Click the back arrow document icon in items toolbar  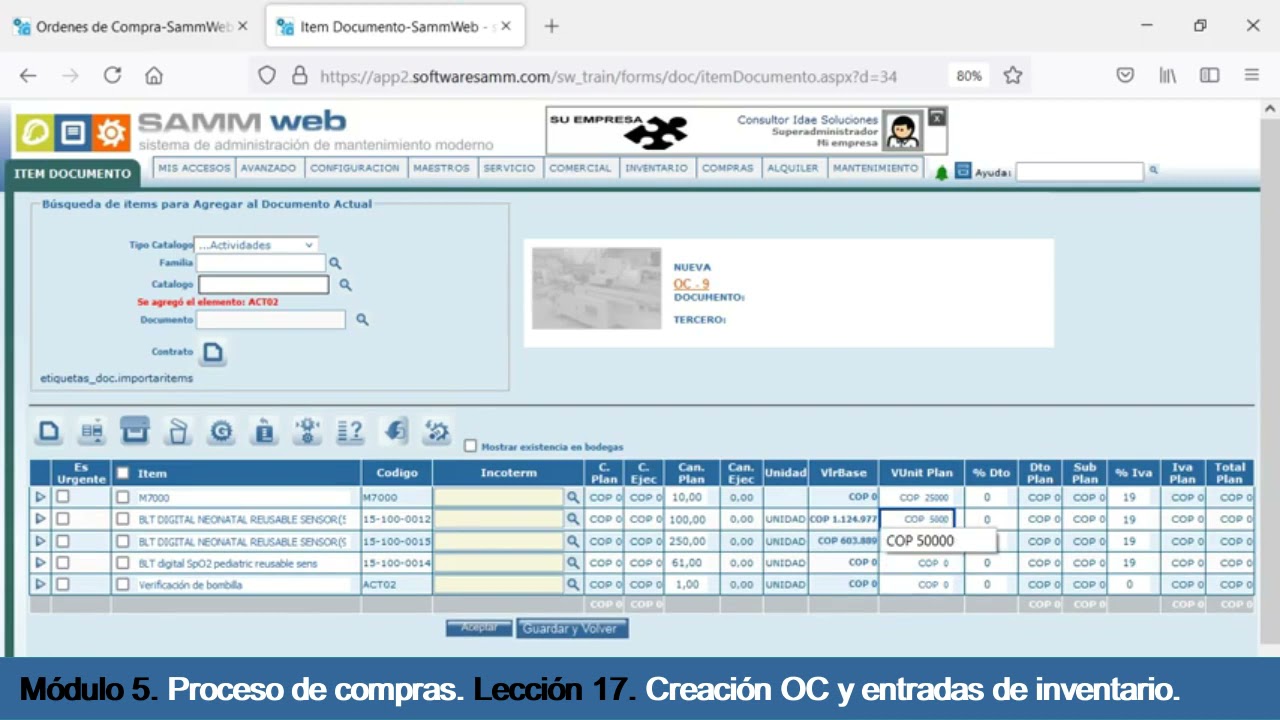coord(395,431)
